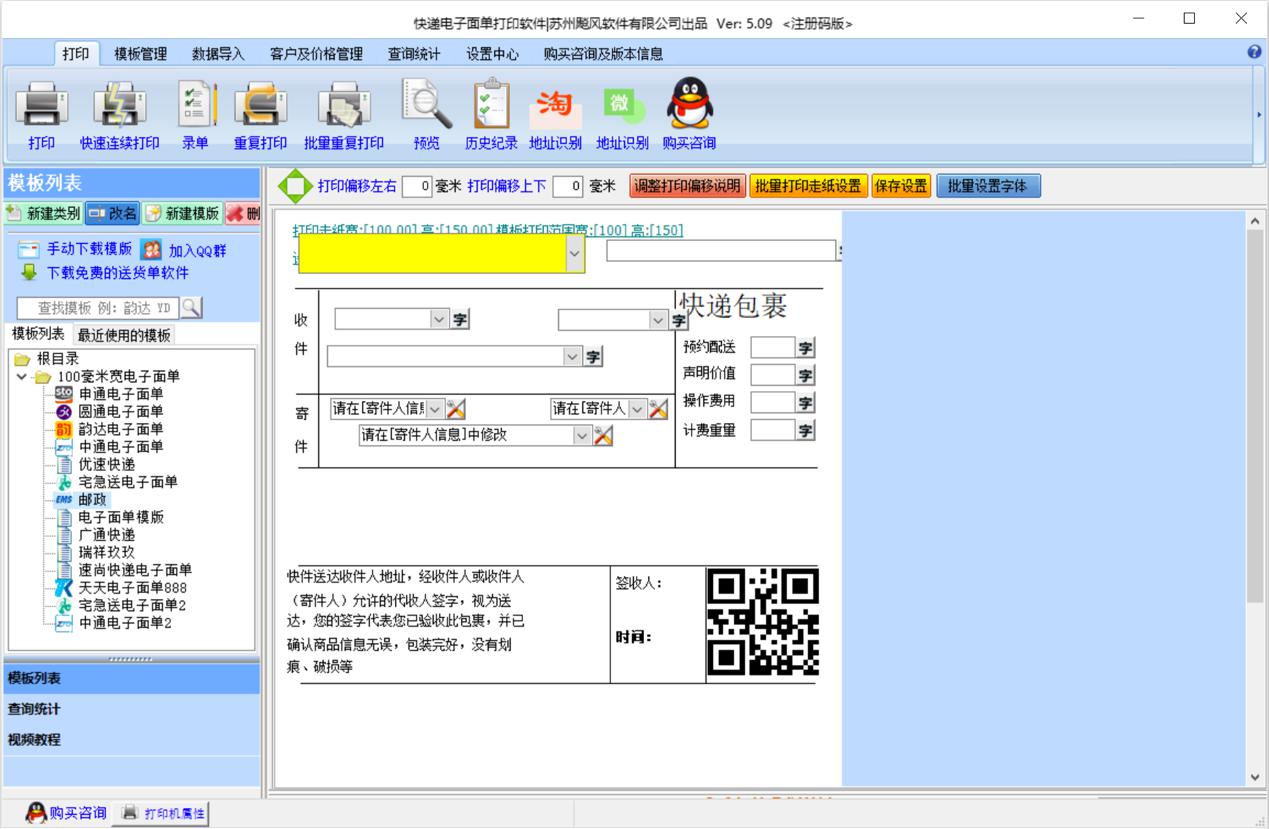
Task: Collapse the 100毫米宽电子面单 folder
Action: tap(22, 377)
